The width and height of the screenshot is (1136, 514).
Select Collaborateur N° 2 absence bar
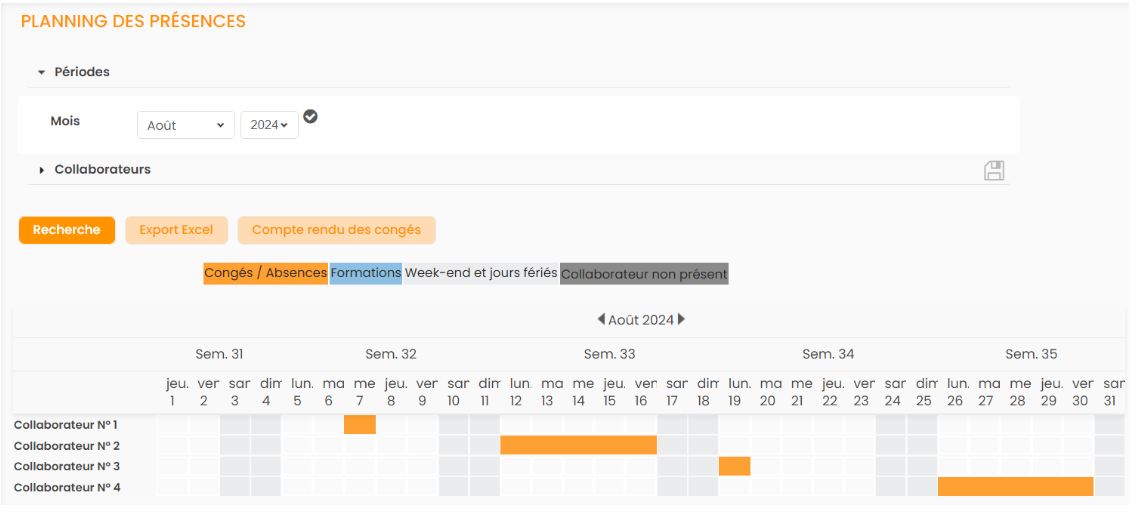(x=578, y=445)
